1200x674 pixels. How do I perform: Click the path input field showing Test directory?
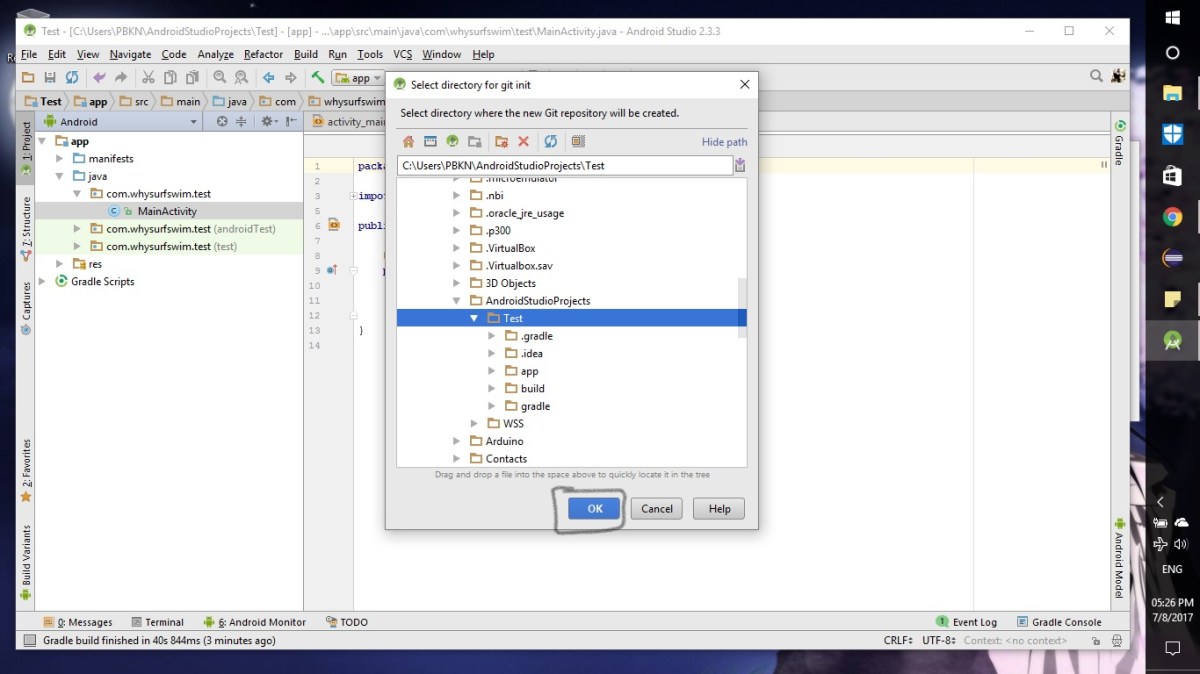pos(560,164)
